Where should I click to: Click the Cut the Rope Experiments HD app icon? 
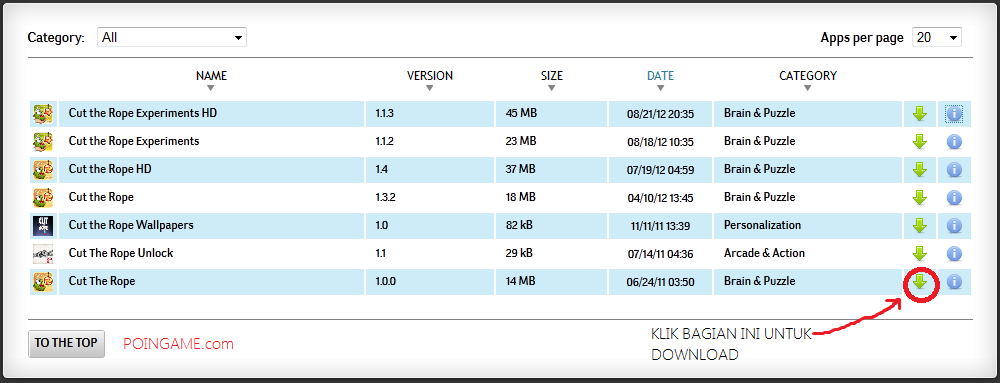(x=43, y=114)
